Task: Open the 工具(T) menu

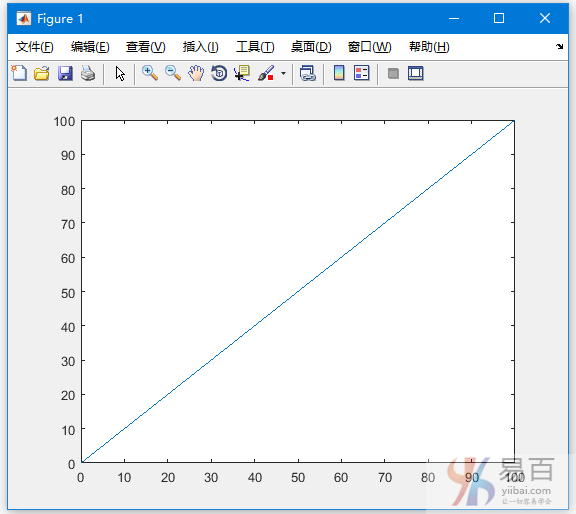Action: 255,47
